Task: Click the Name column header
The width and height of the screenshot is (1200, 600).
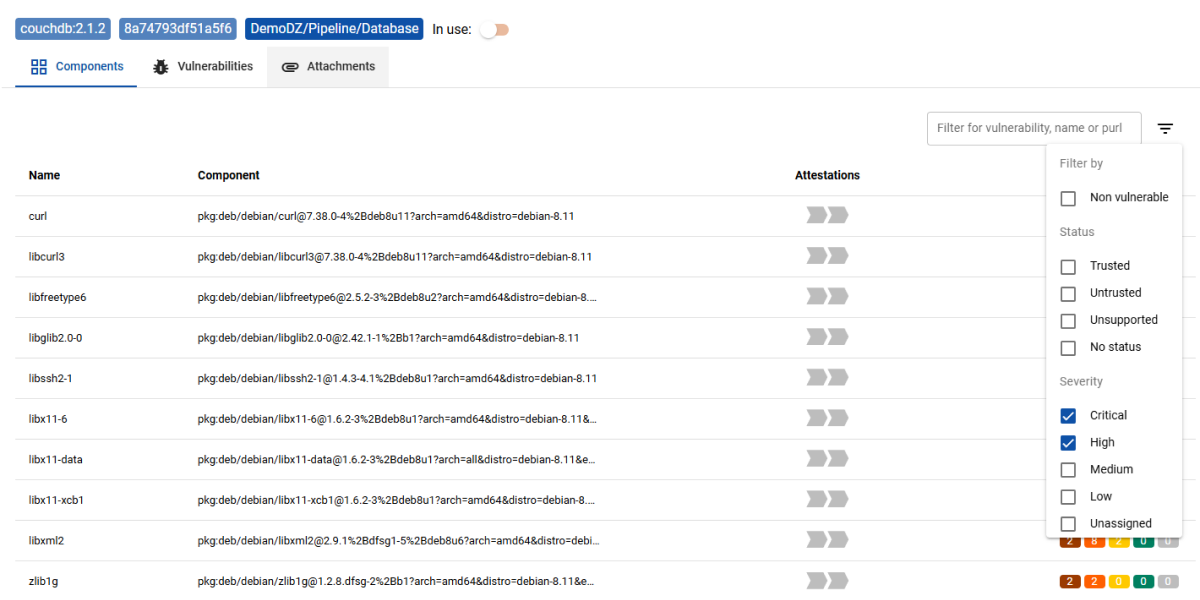Action: coord(44,175)
